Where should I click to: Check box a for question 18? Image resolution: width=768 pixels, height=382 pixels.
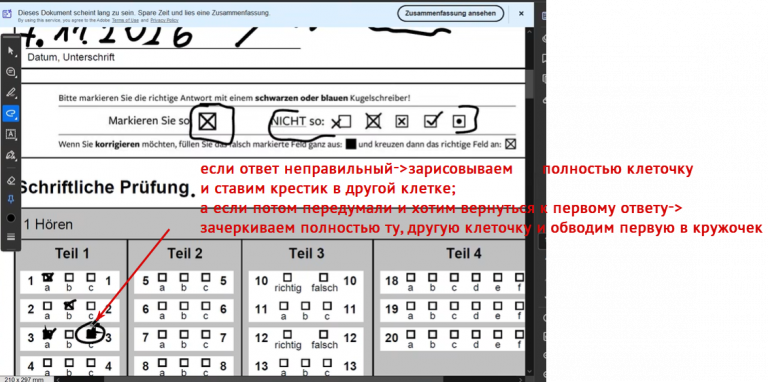(x=411, y=278)
